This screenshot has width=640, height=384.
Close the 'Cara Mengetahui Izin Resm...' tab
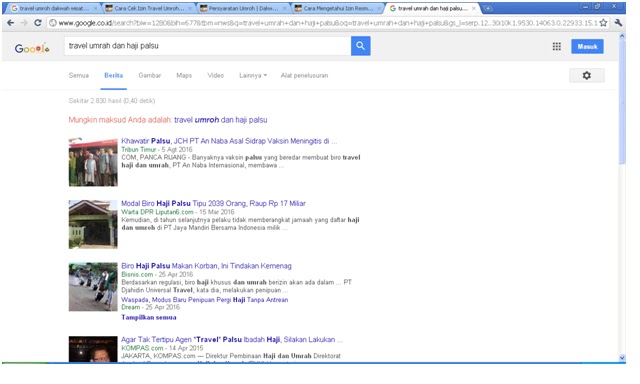click(379, 8)
